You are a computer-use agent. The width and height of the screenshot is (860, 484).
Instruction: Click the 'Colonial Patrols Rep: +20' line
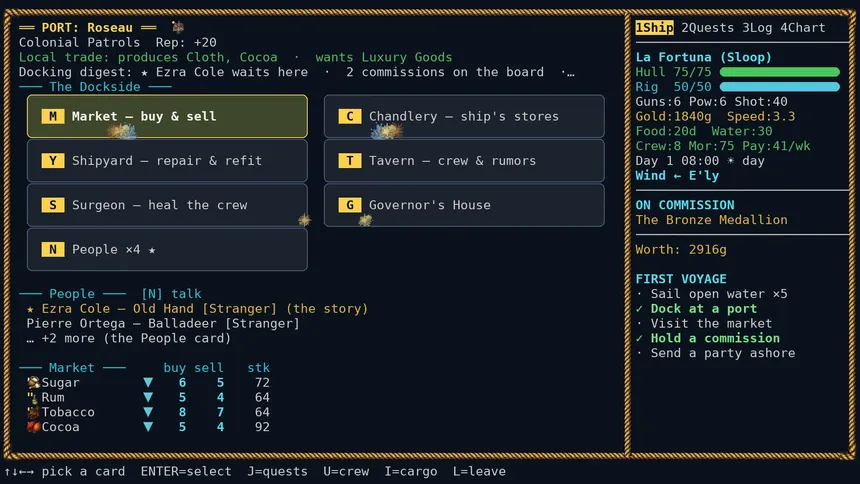click(117, 42)
